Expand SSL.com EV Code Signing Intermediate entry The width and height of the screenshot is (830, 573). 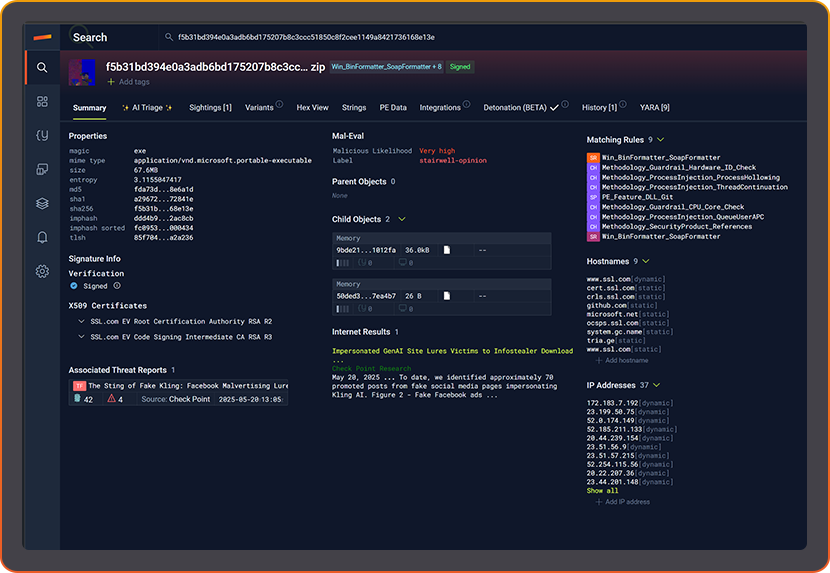coord(80,337)
